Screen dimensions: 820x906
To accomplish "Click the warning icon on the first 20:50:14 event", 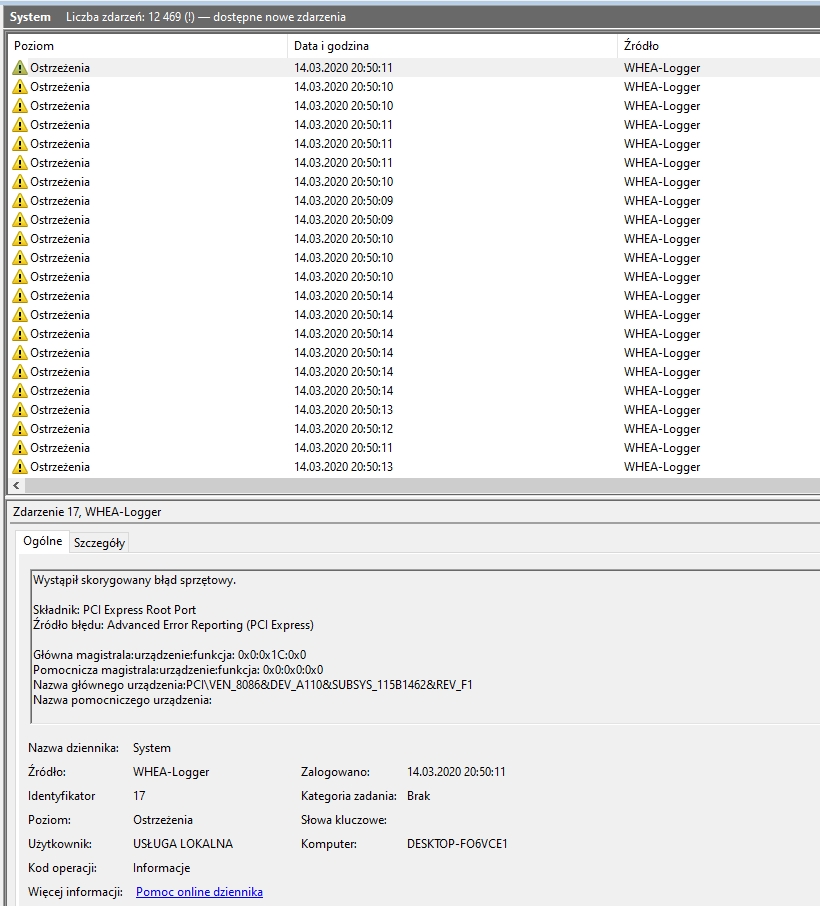I will pos(22,295).
